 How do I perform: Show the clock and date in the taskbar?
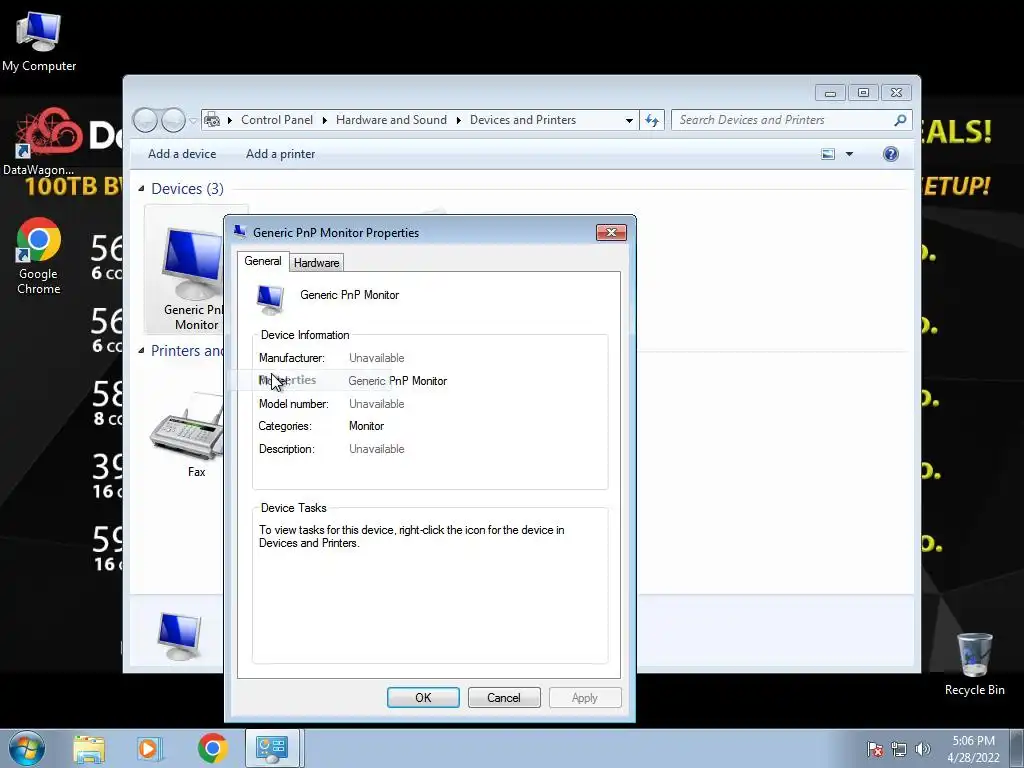click(973, 749)
